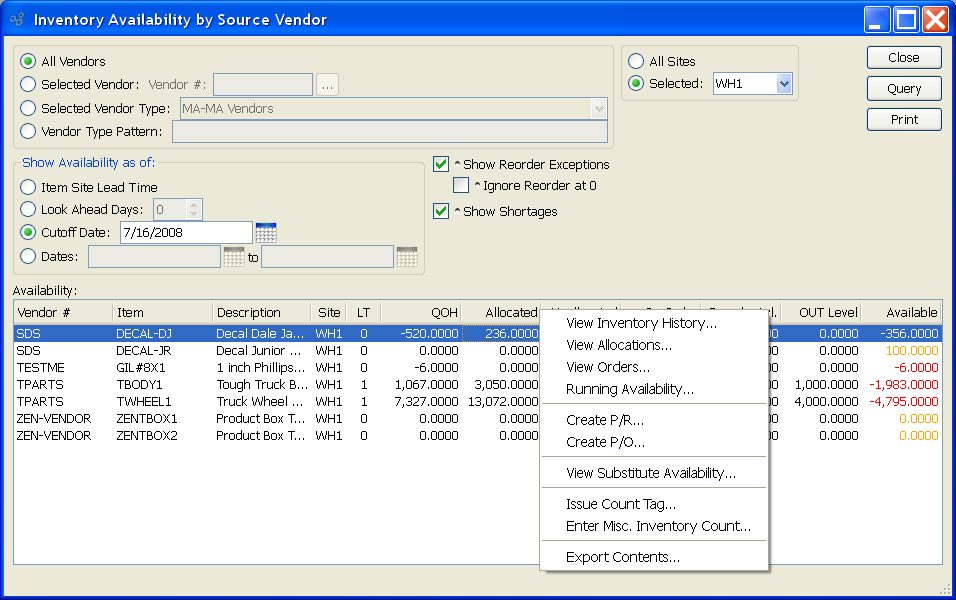Close window using the red X icon

pos(935,19)
